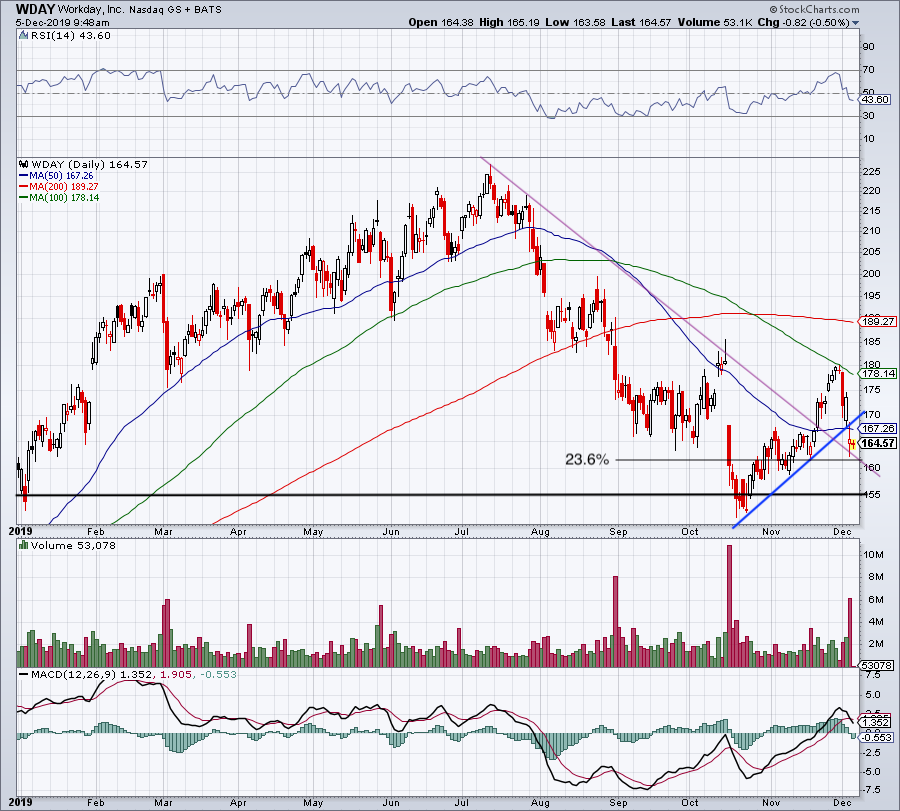Click the 53078 volume value tag
900x811 pixels.
point(876,665)
